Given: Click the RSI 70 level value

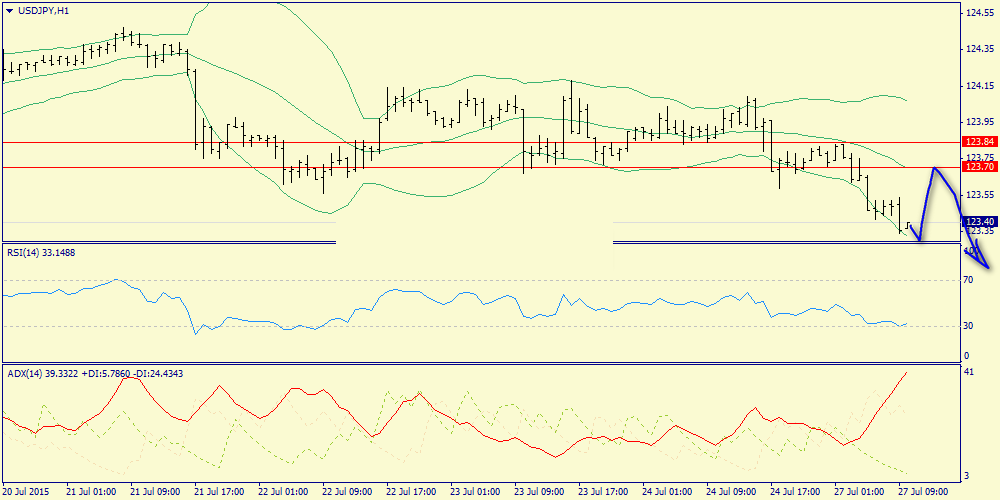Looking at the screenshot, I should pyautogui.click(x=970, y=279).
